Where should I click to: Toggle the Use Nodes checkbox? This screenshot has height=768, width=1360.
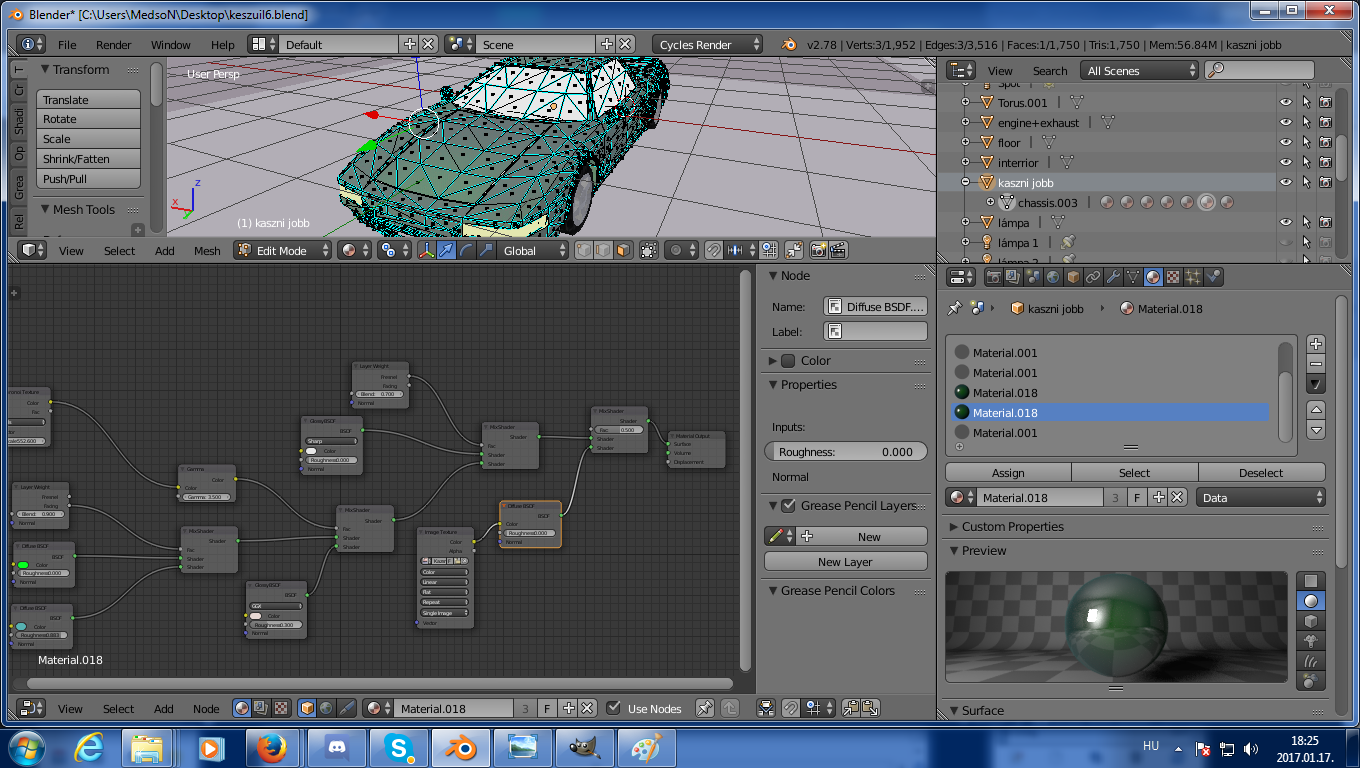pyautogui.click(x=614, y=708)
